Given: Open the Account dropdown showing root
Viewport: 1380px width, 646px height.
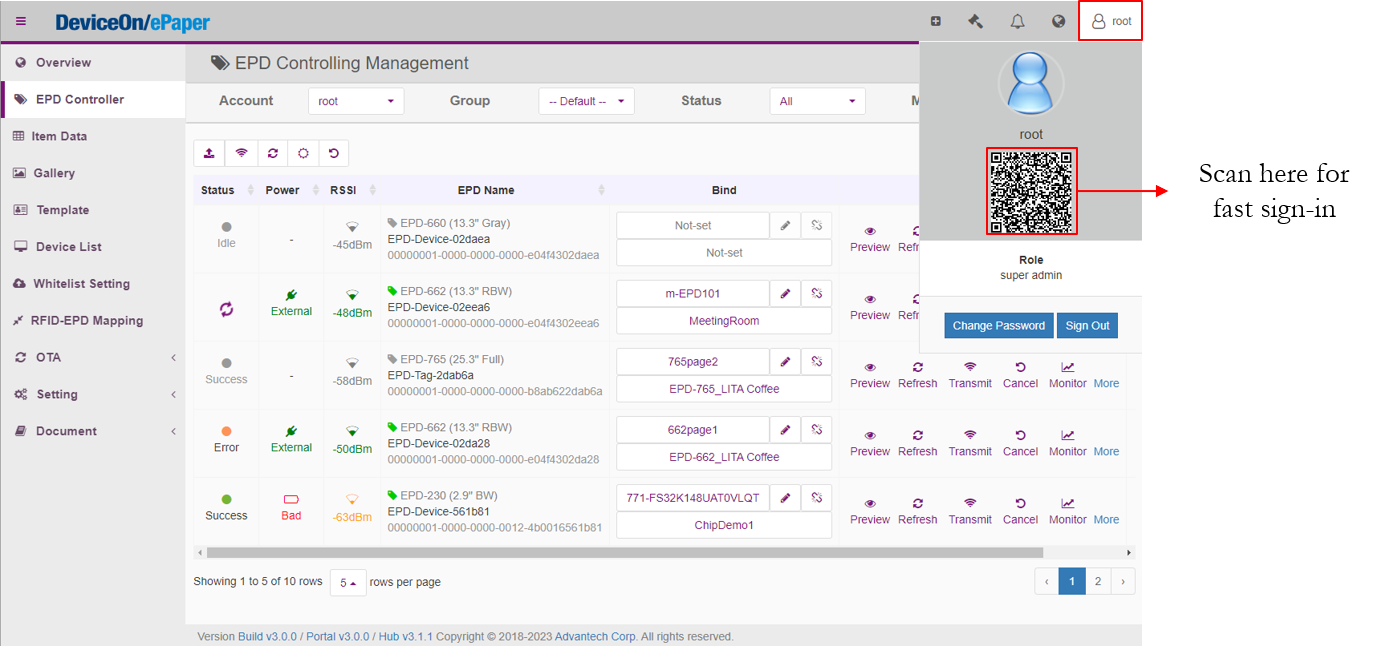Looking at the screenshot, I should point(355,101).
